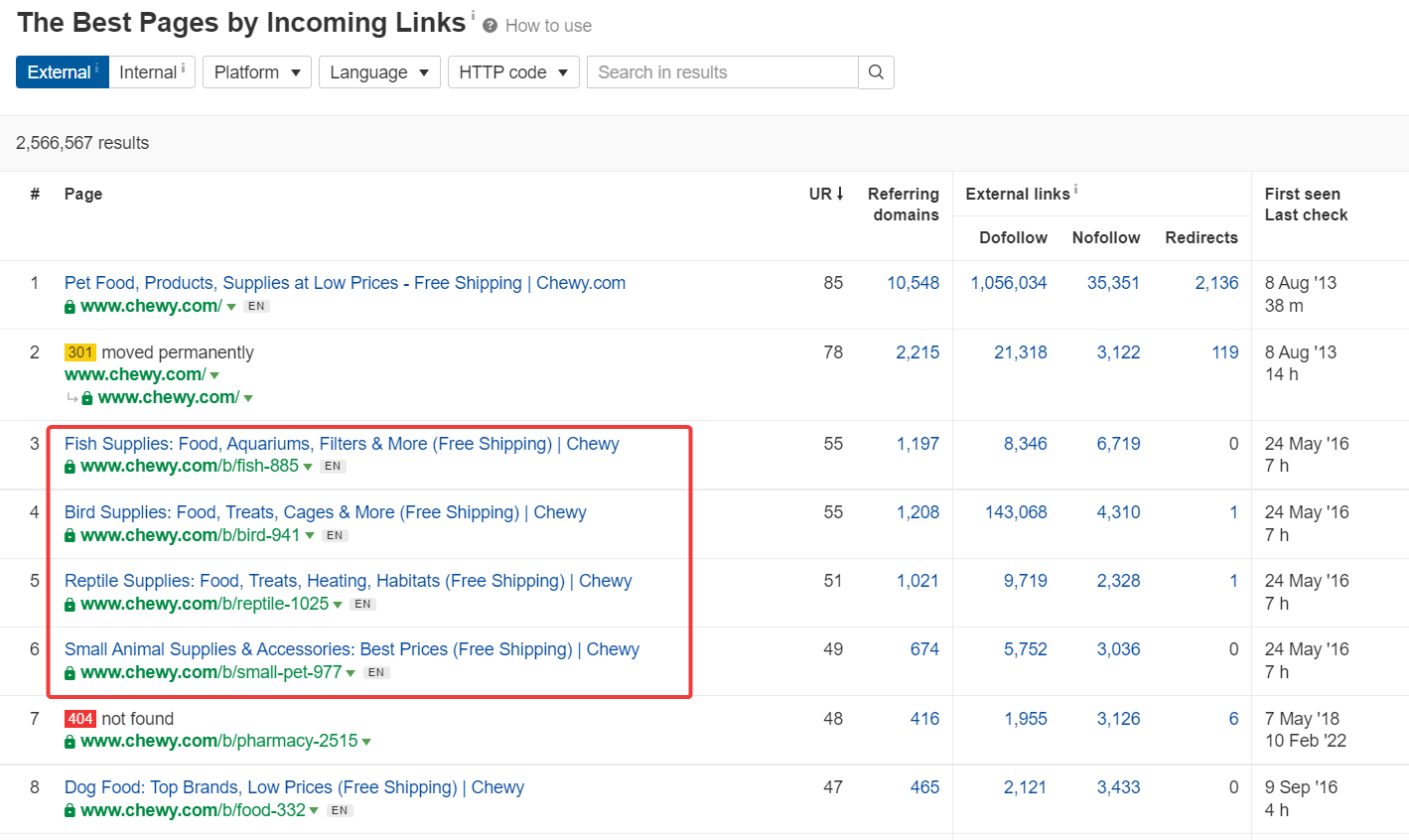
Task: Click referring domains value 465
Action: (x=924, y=787)
